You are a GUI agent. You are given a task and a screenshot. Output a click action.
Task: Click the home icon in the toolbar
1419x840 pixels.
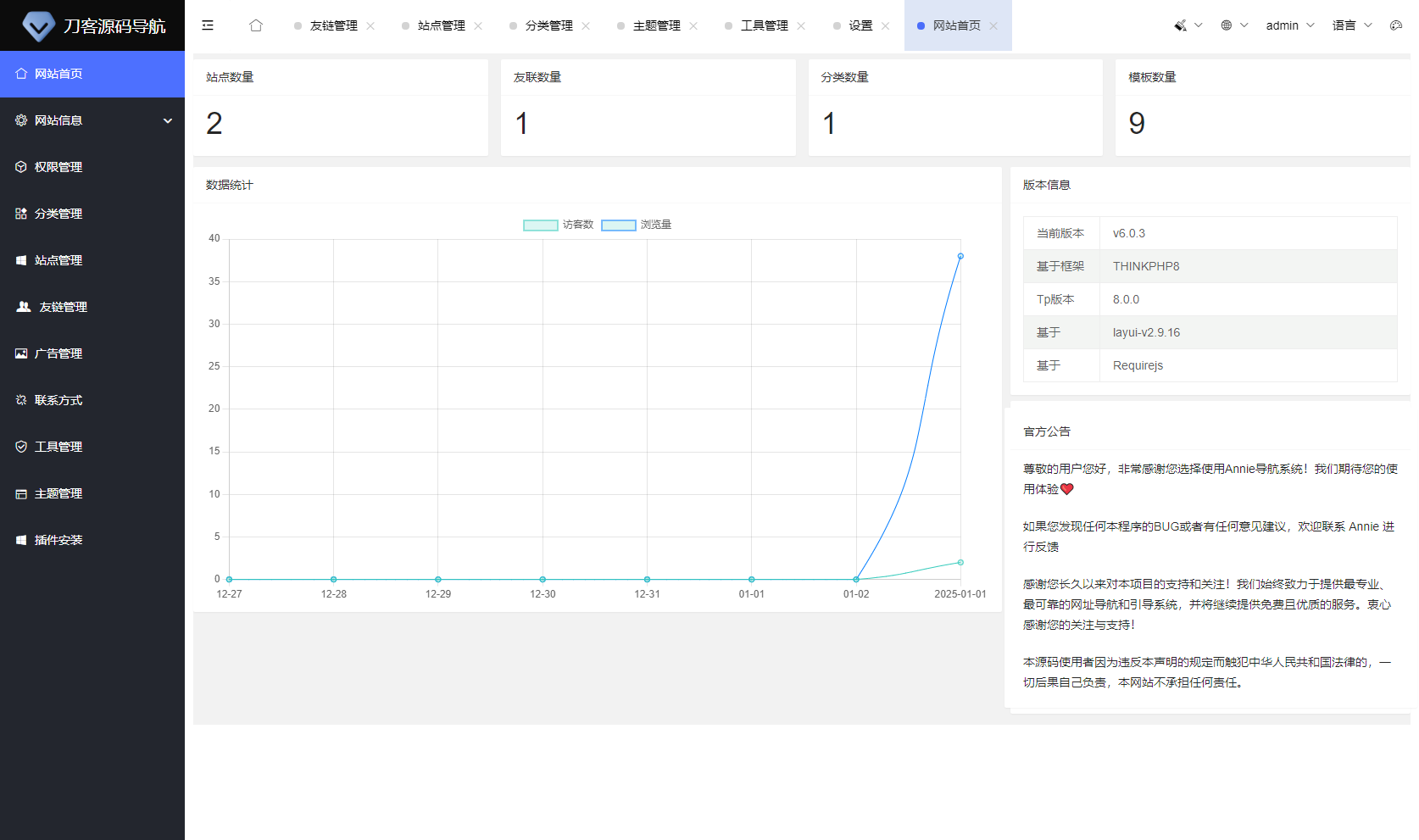click(x=255, y=25)
